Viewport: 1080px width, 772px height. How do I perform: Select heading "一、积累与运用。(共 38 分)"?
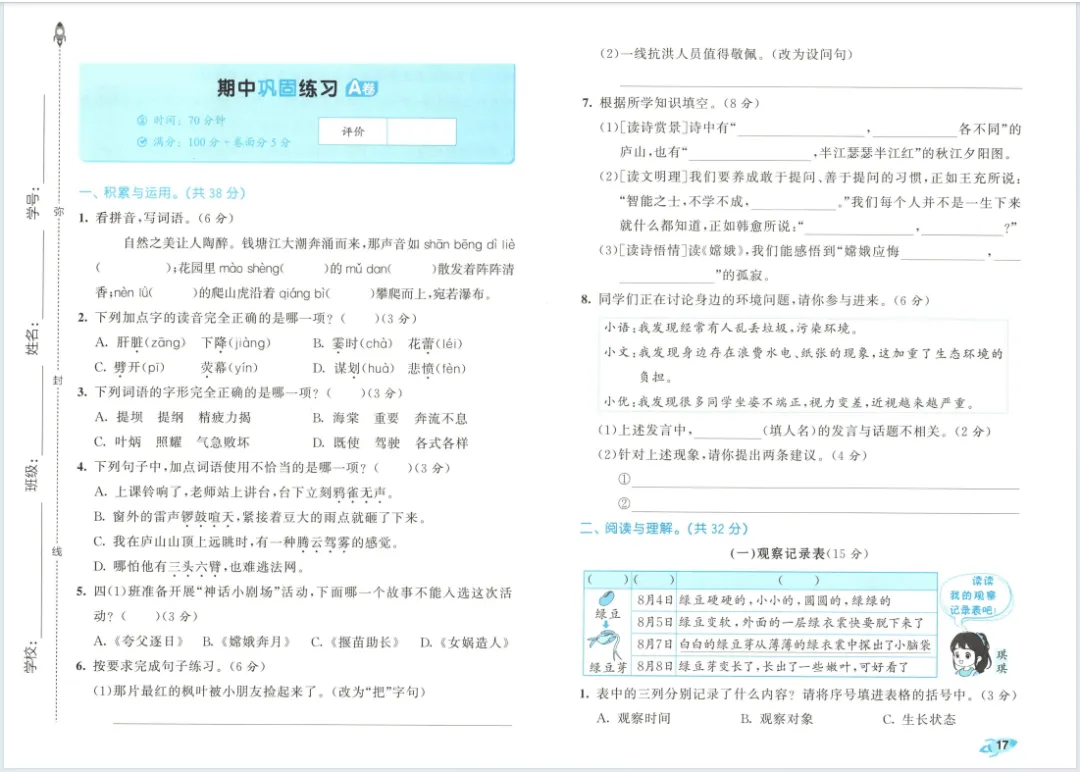pos(162,193)
